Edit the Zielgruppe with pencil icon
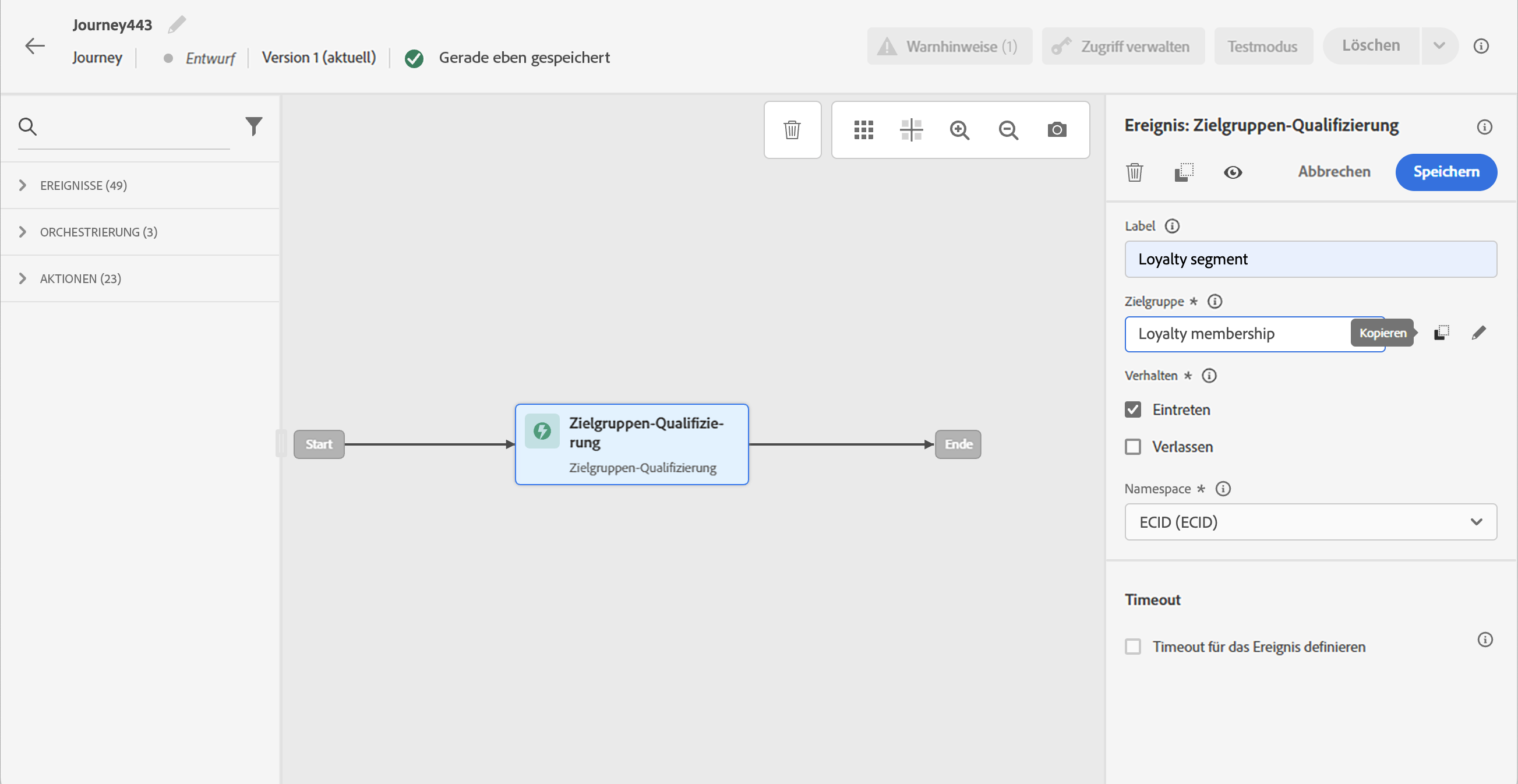 point(1478,333)
